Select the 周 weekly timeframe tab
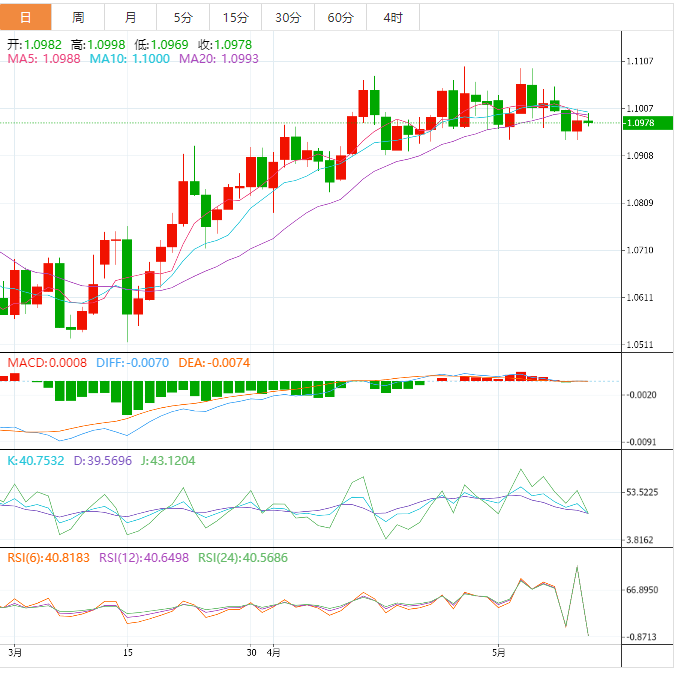Image resolution: width=675 pixels, height=674 pixels. (x=78, y=17)
